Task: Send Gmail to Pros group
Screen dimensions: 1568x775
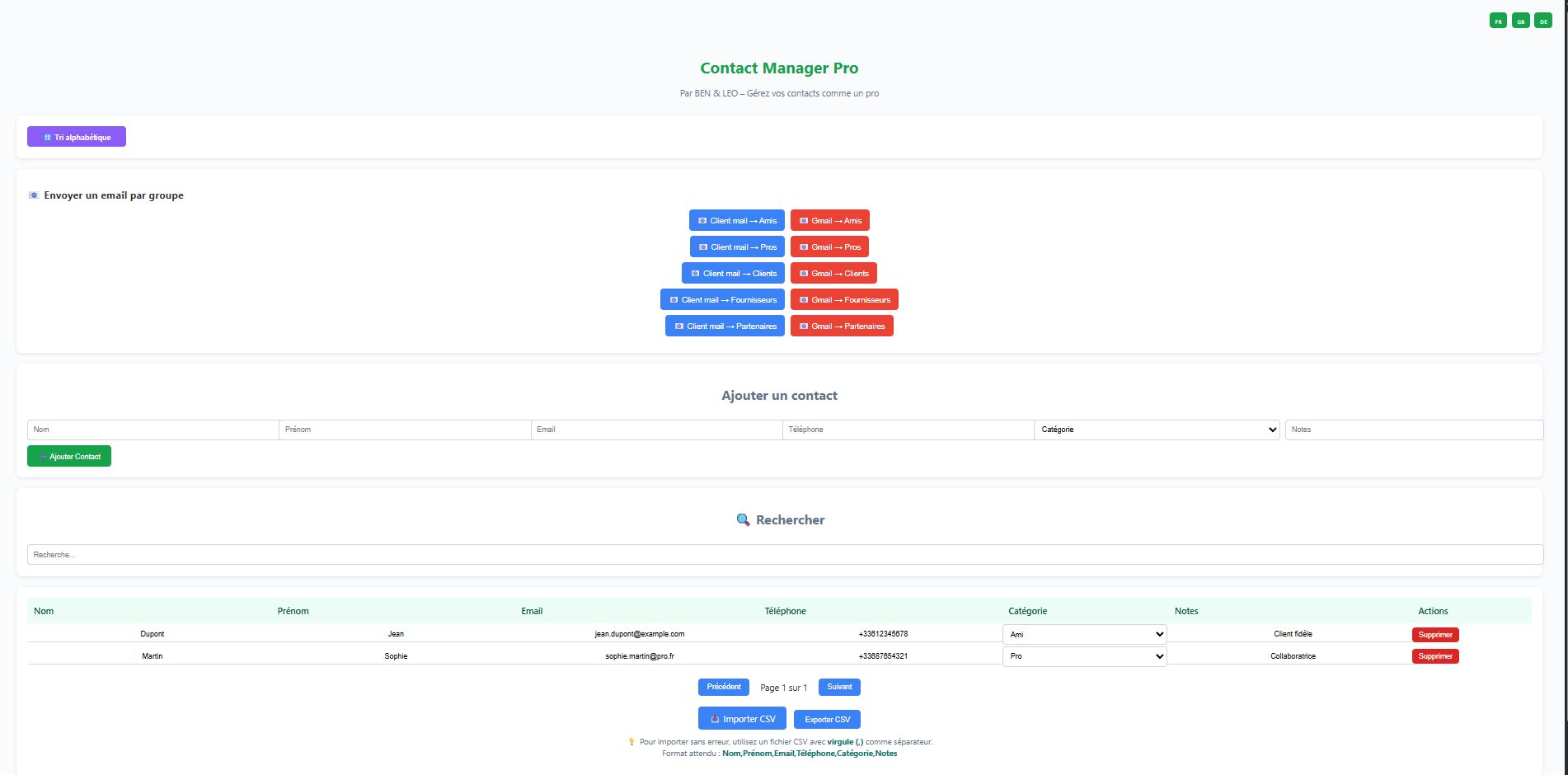Action: click(x=829, y=247)
